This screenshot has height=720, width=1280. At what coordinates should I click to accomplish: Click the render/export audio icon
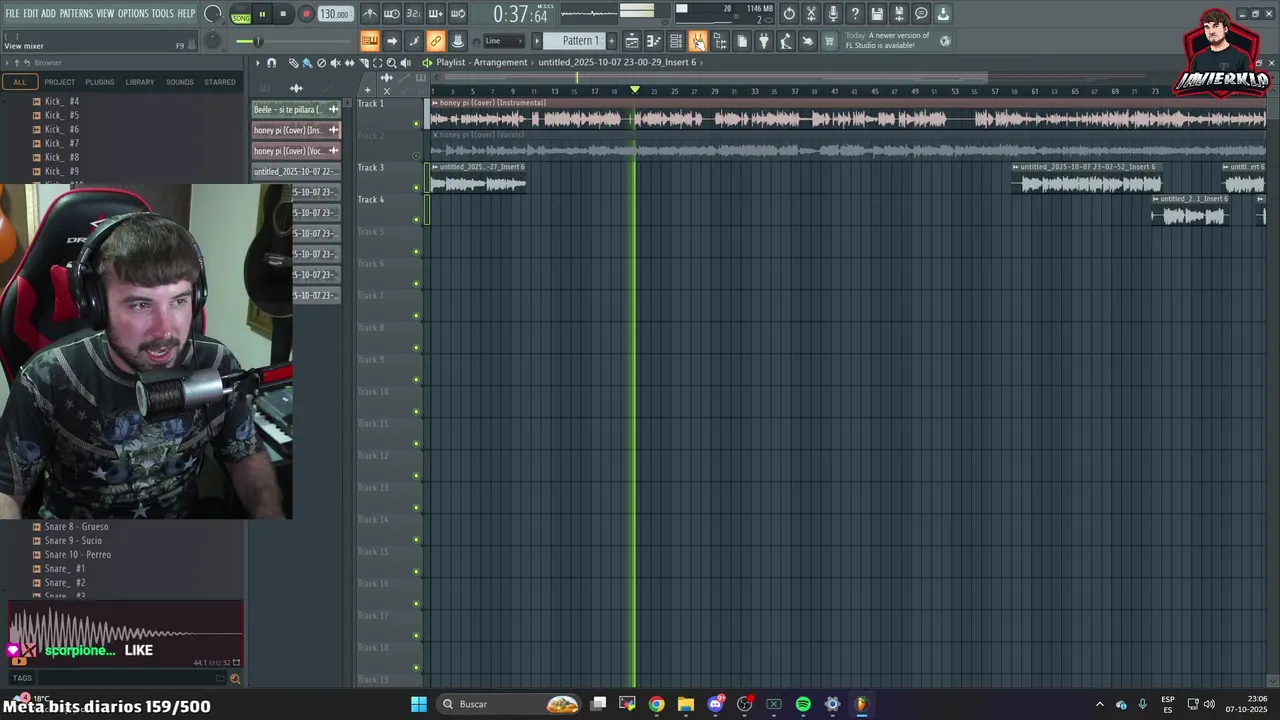(899, 14)
